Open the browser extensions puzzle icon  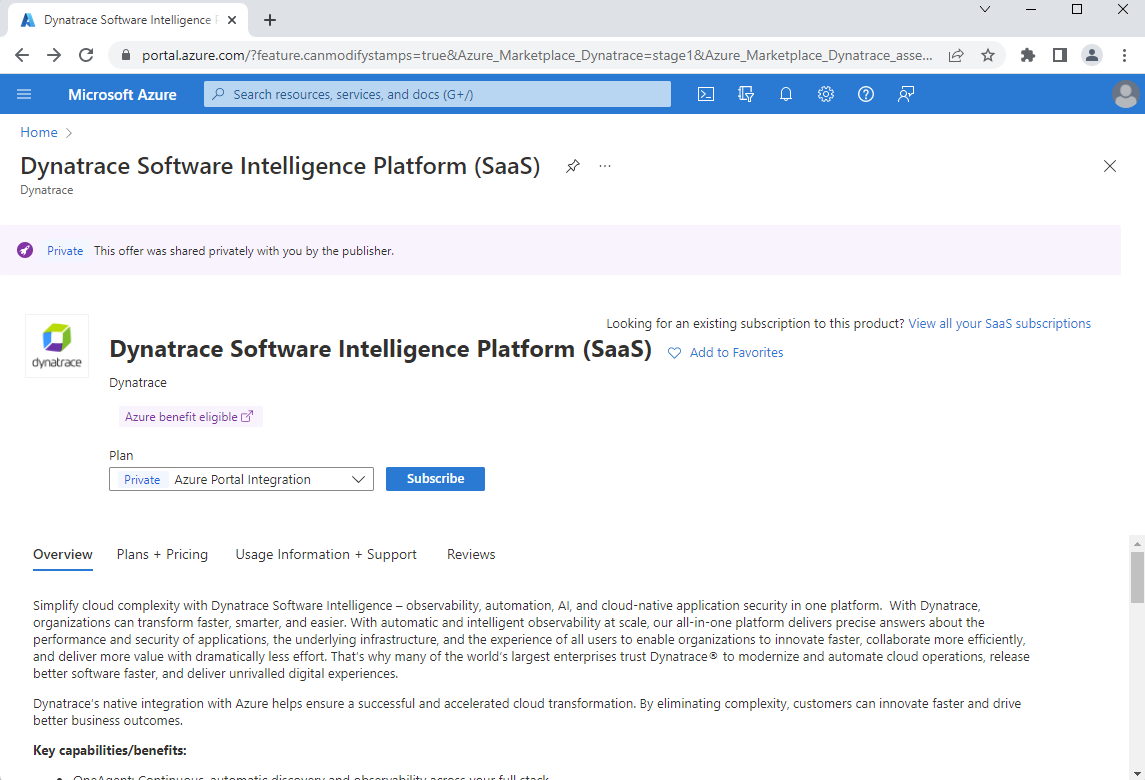tap(1027, 55)
